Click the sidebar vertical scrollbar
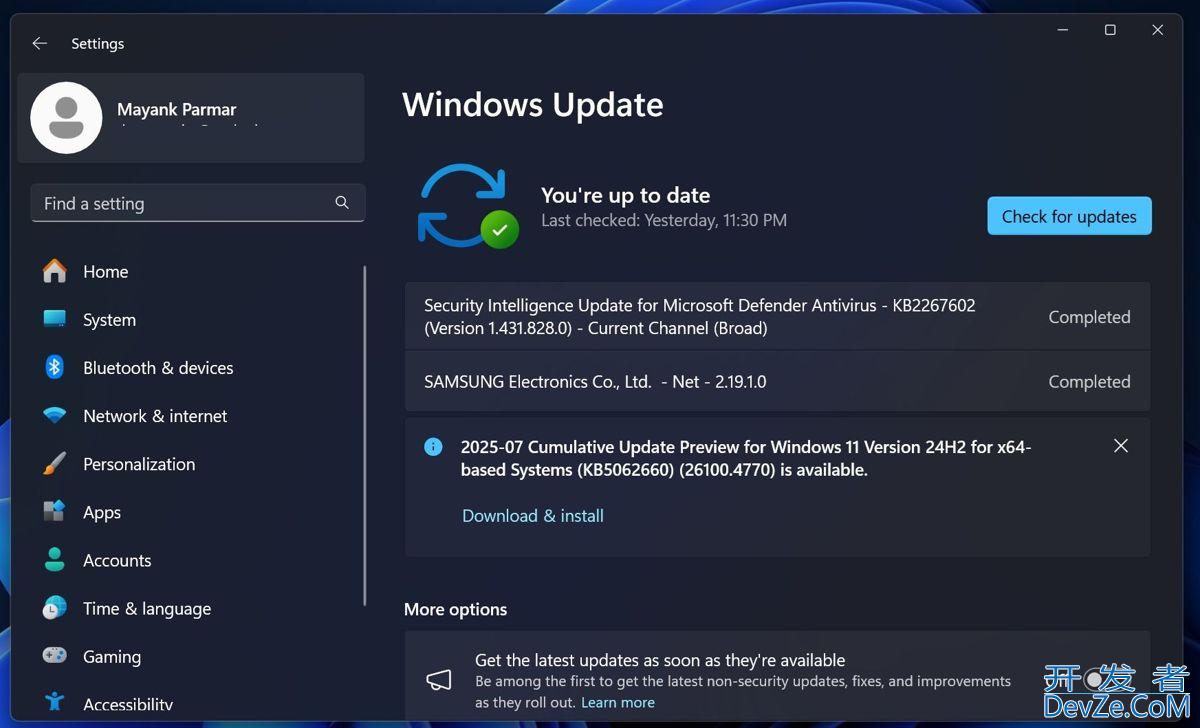Viewport: 1200px width, 728px height. pyautogui.click(x=364, y=430)
